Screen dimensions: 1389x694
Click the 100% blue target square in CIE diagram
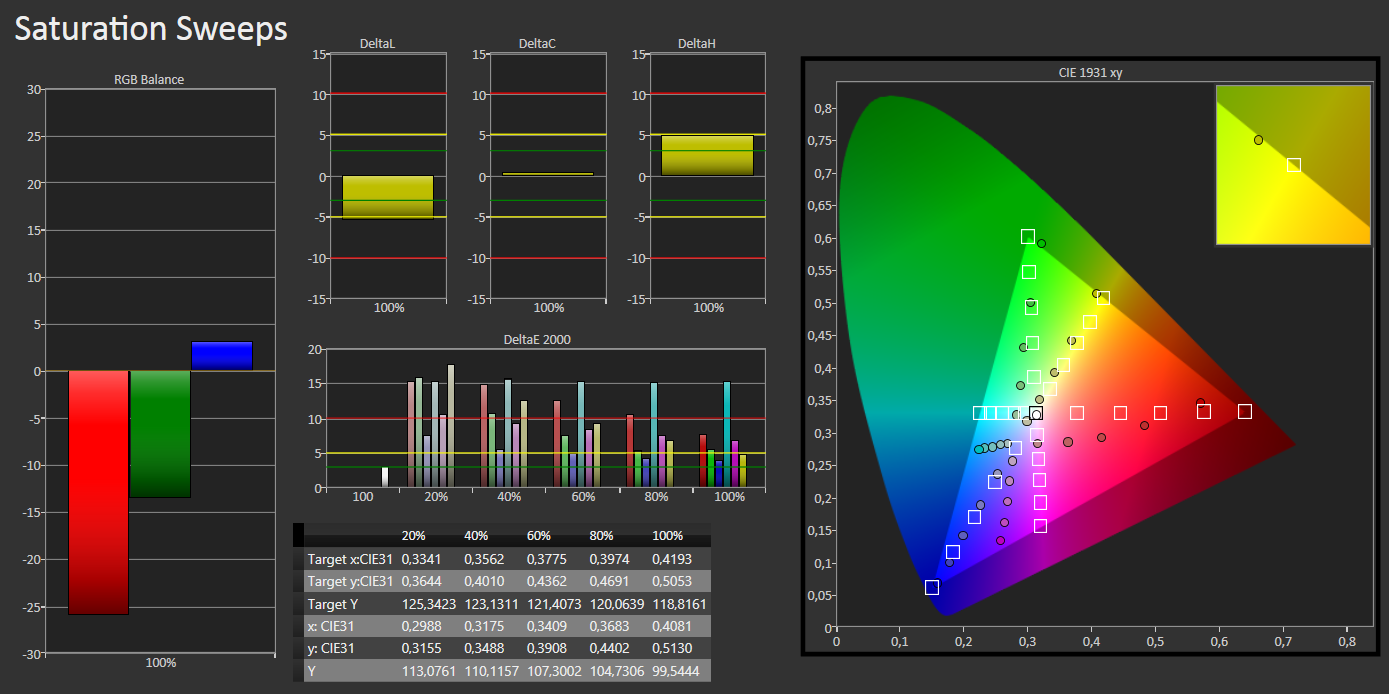(932, 587)
